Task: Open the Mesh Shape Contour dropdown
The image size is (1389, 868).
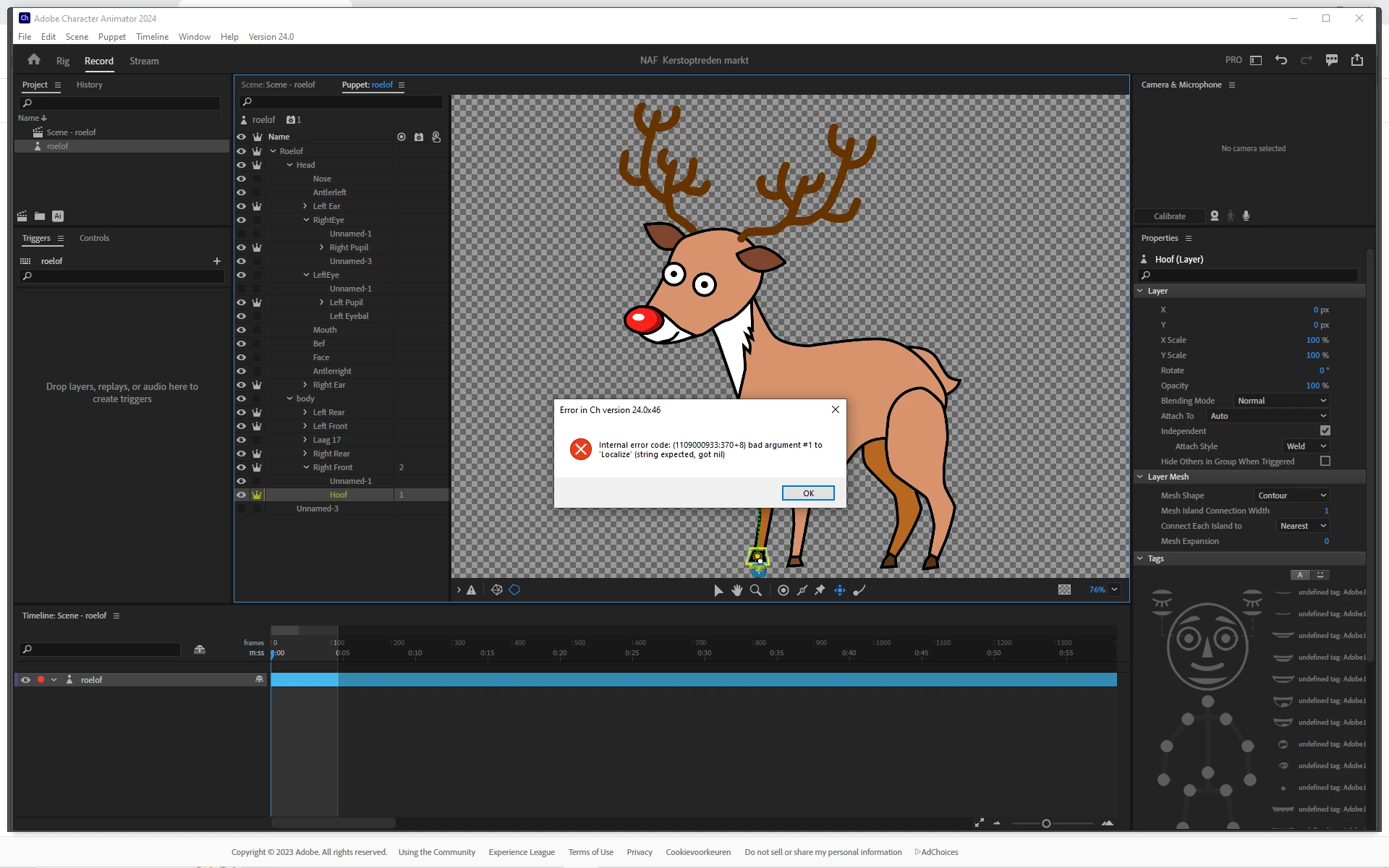Action: pos(1291,495)
